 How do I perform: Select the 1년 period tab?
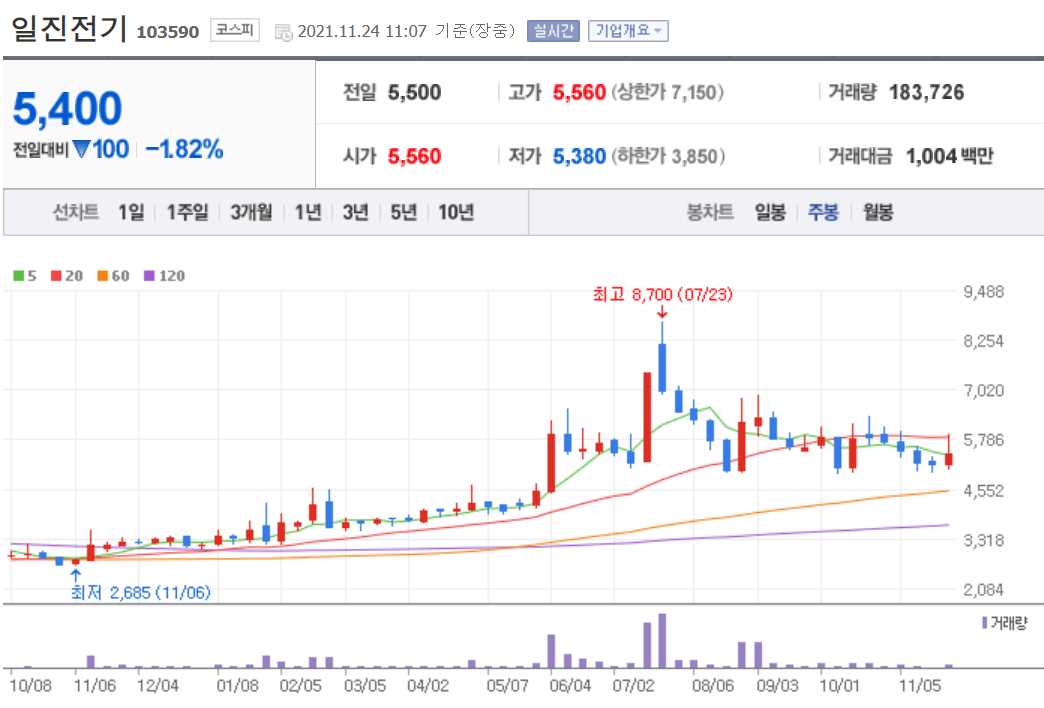[x=309, y=212]
